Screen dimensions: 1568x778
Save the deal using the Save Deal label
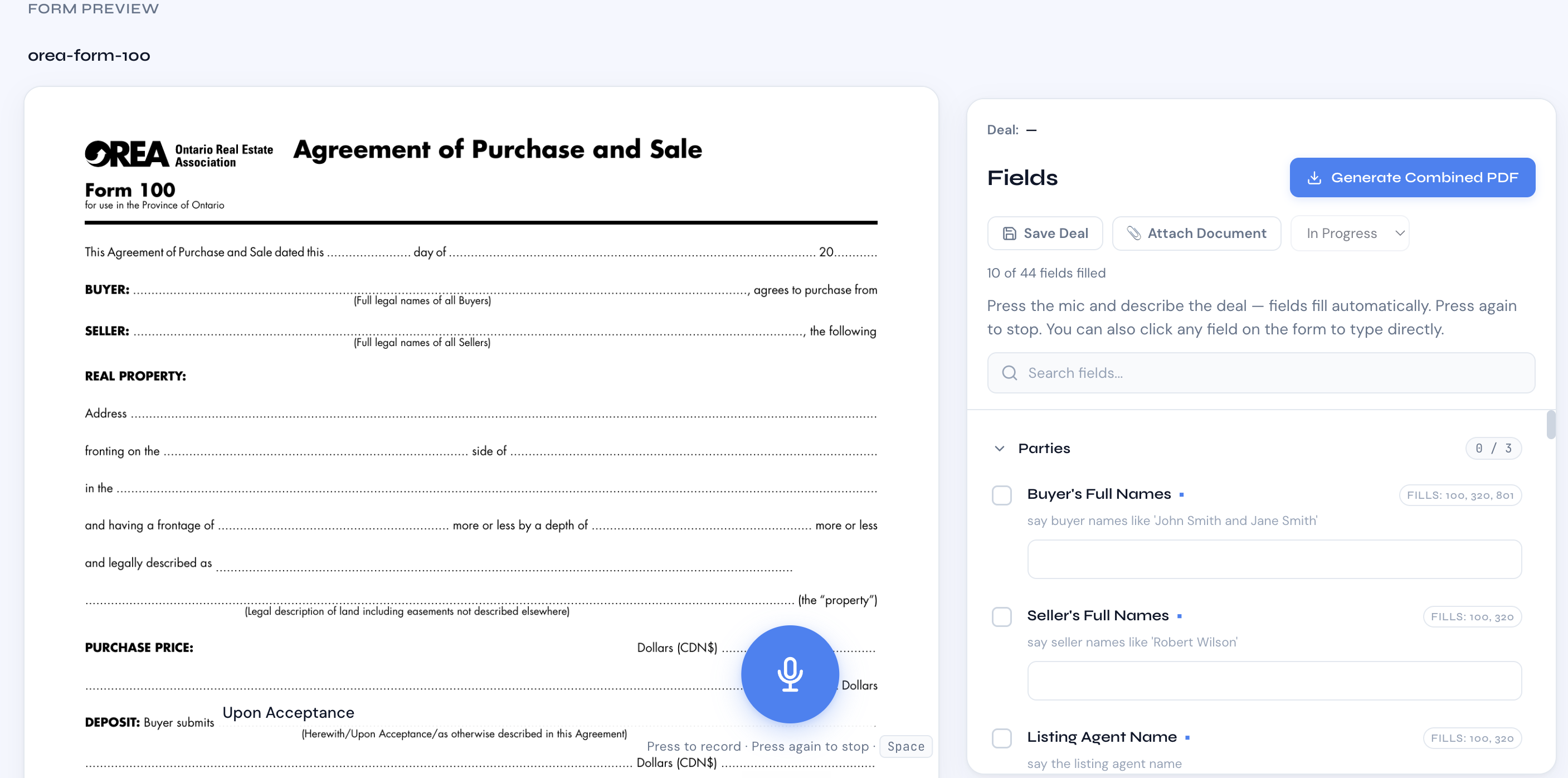(x=1055, y=233)
